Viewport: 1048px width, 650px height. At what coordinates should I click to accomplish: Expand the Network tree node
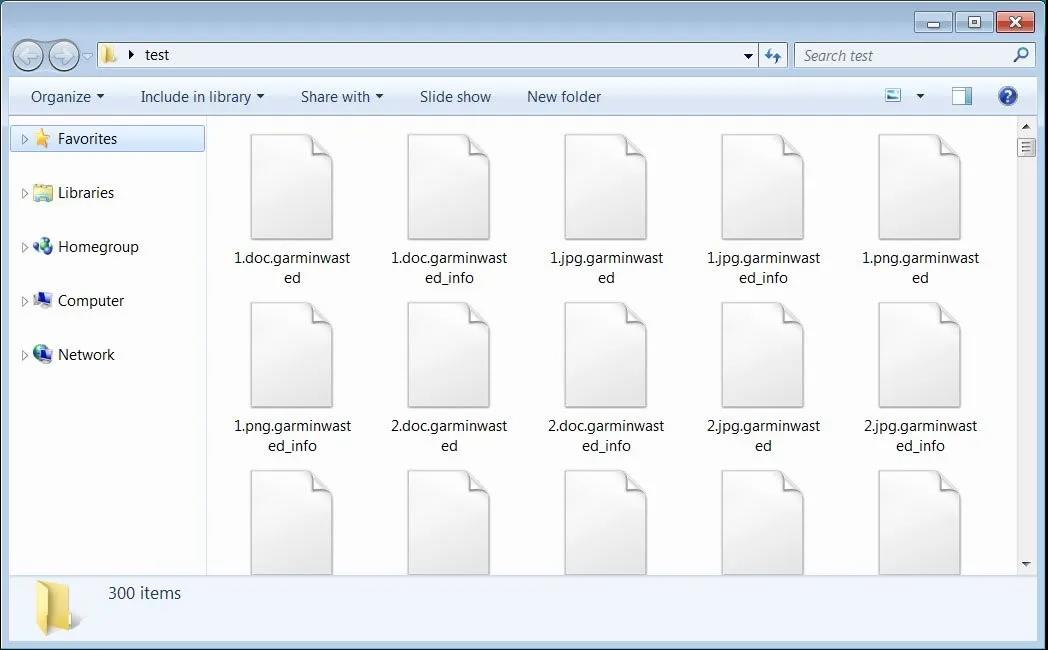(24, 355)
